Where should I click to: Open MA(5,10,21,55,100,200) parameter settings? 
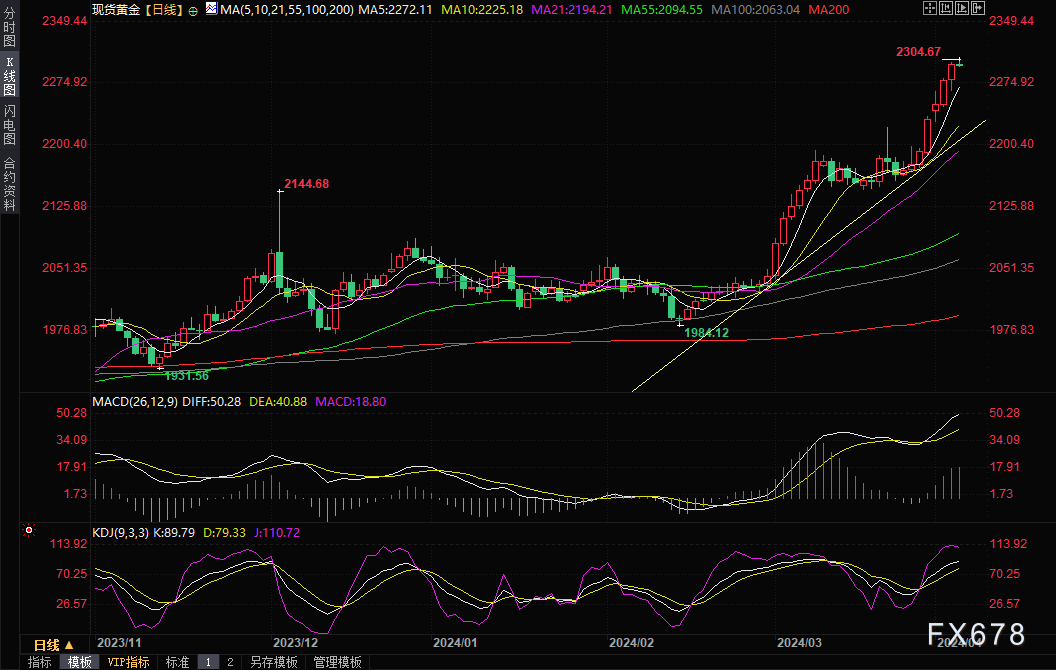286,9
